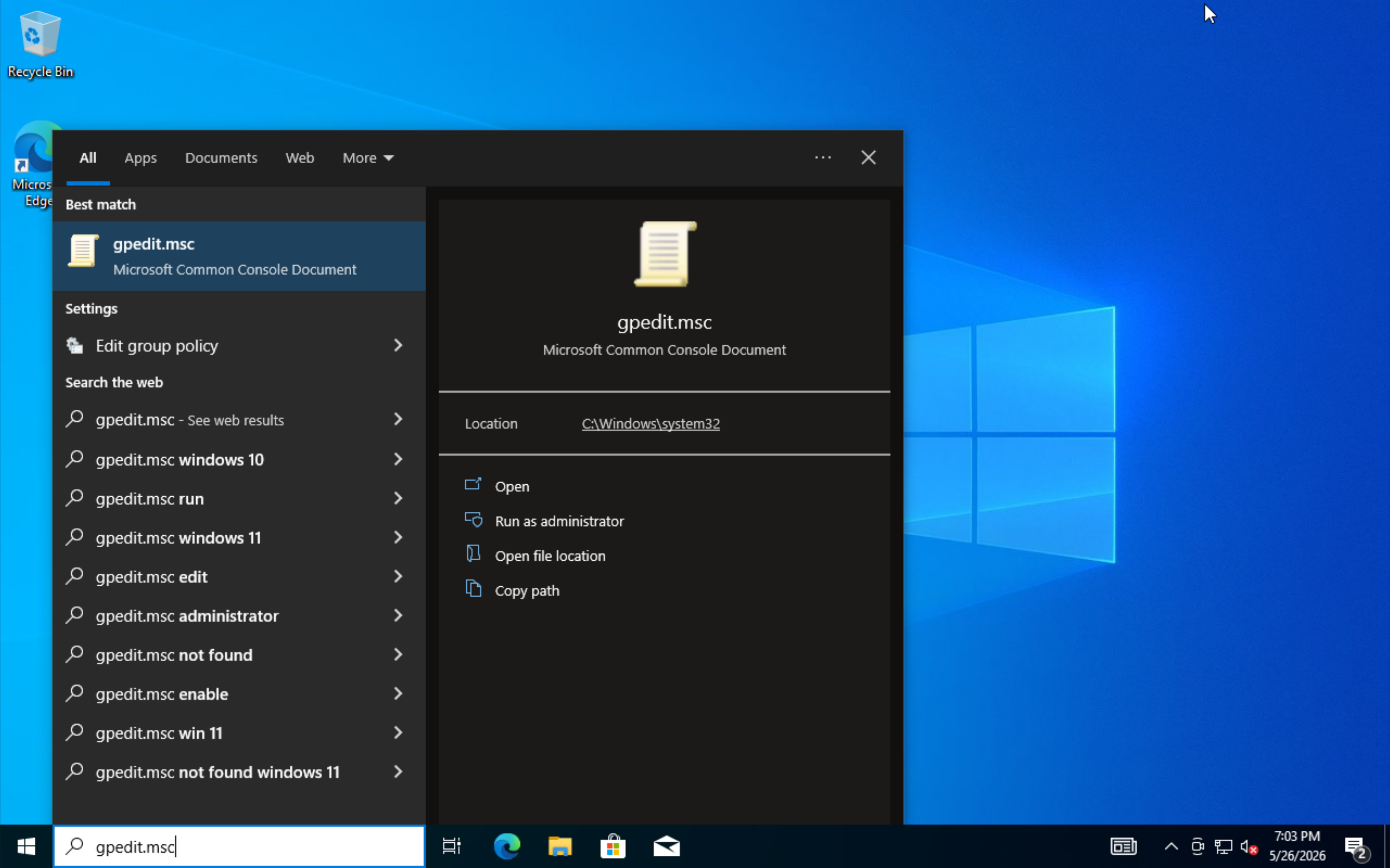Expand arrow for gpedit.msc windows 10
The image size is (1390, 868).
398,459
